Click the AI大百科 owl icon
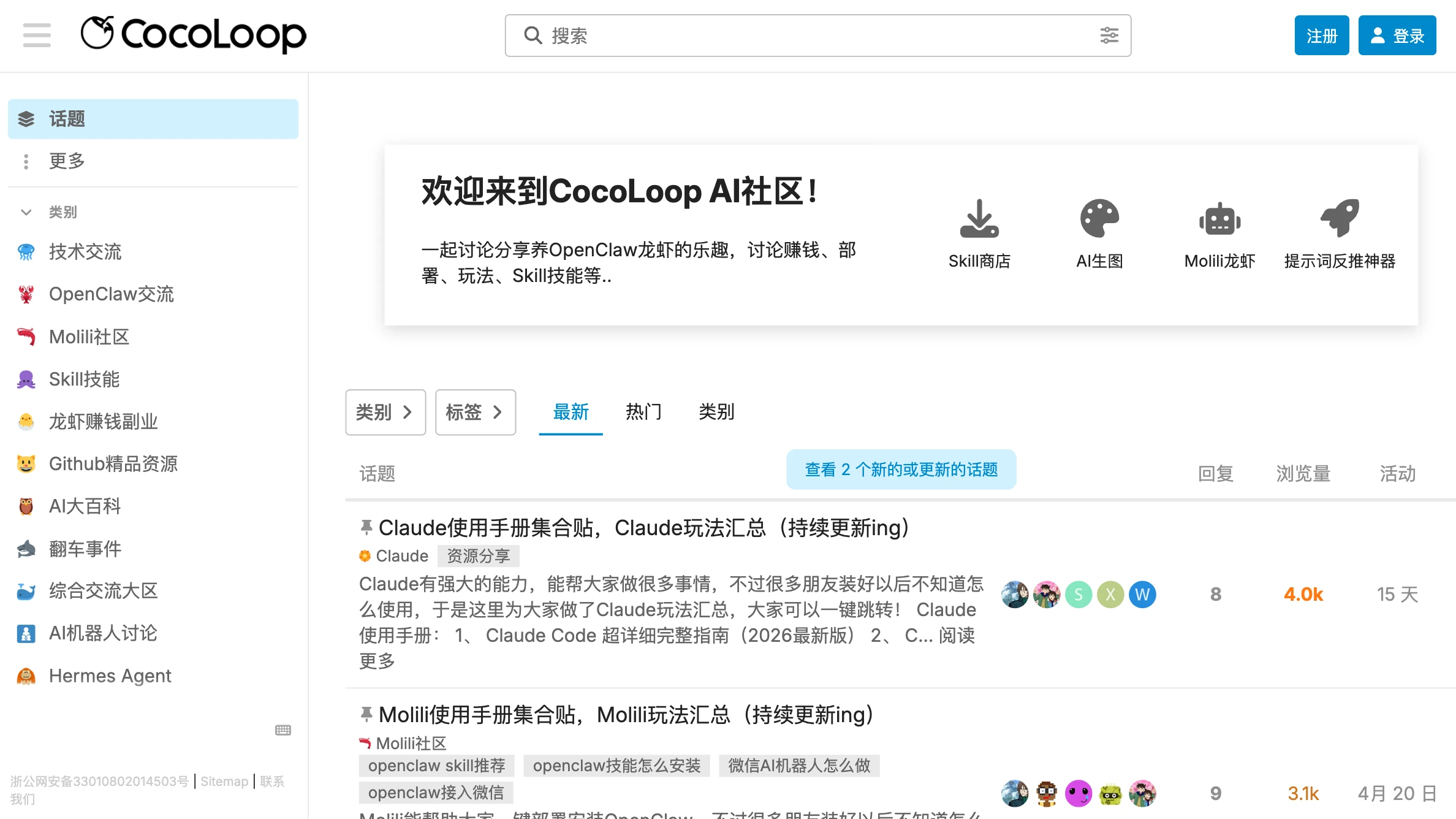1456x819 pixels. pos(26,506)
